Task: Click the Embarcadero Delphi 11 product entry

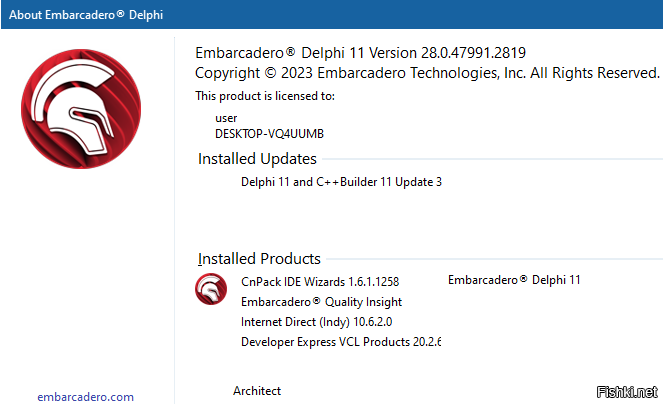Action: point(514,280)
